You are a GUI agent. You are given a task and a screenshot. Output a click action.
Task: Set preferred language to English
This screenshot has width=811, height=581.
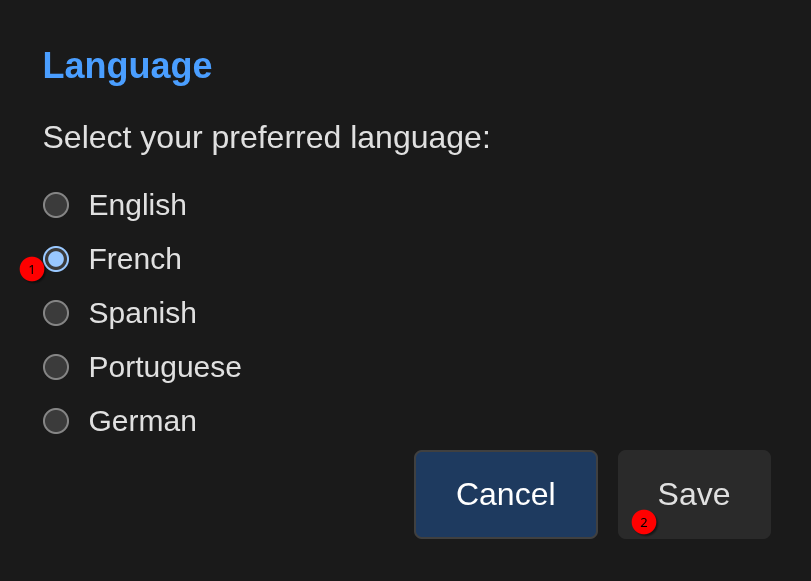[x=56, y=205]
